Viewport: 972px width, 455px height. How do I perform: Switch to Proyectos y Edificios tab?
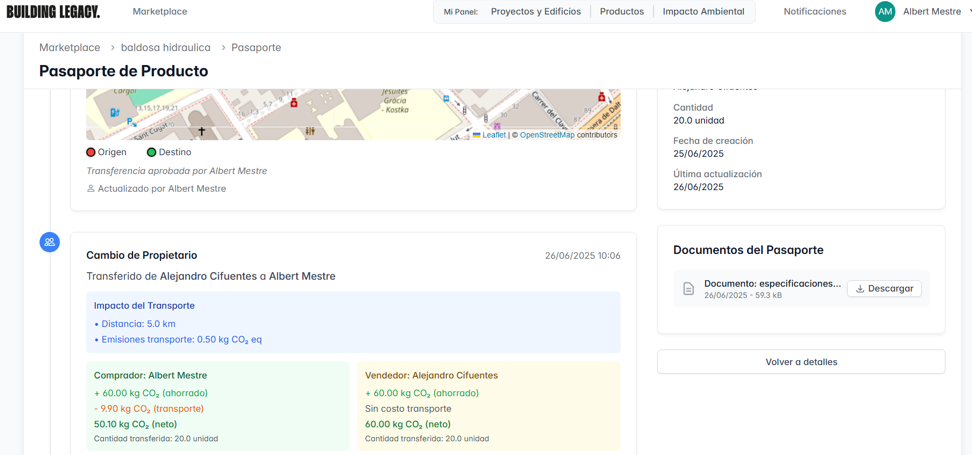click(535, 12)
